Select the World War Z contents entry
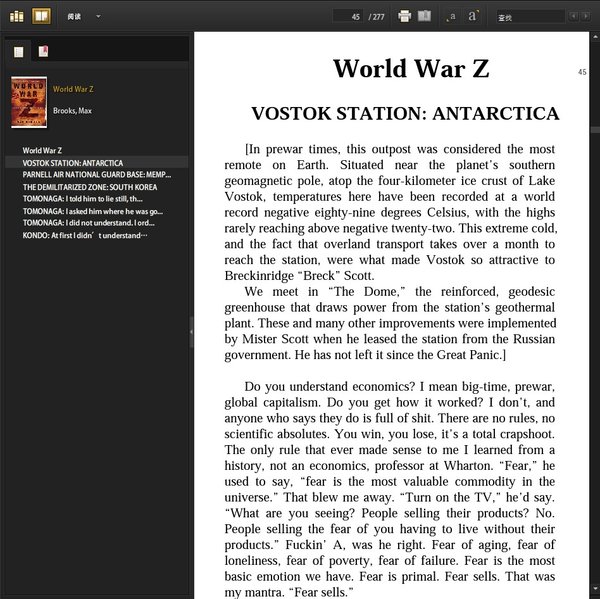The height and width of the screenshot is (599, 600). click(42, 150)
